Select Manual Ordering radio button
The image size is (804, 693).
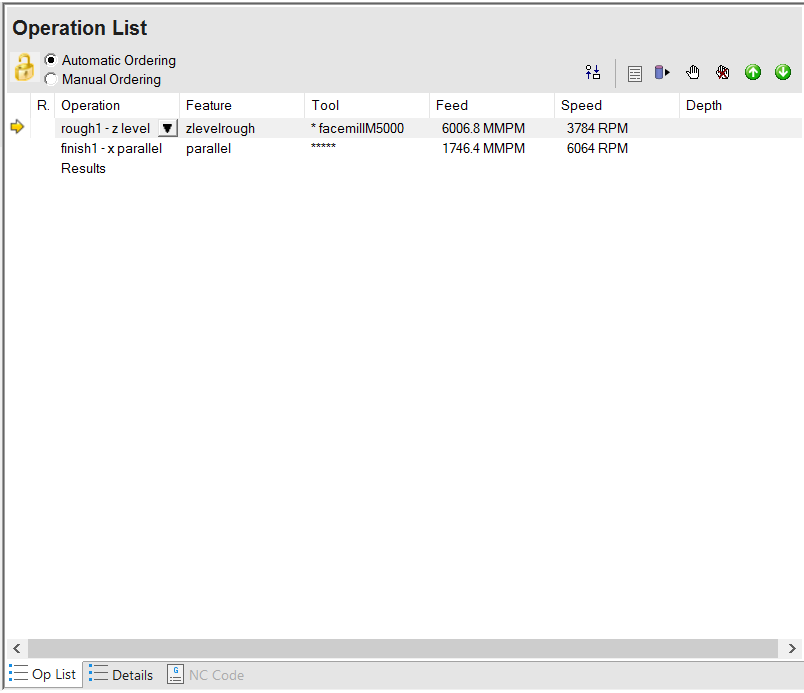50,79
